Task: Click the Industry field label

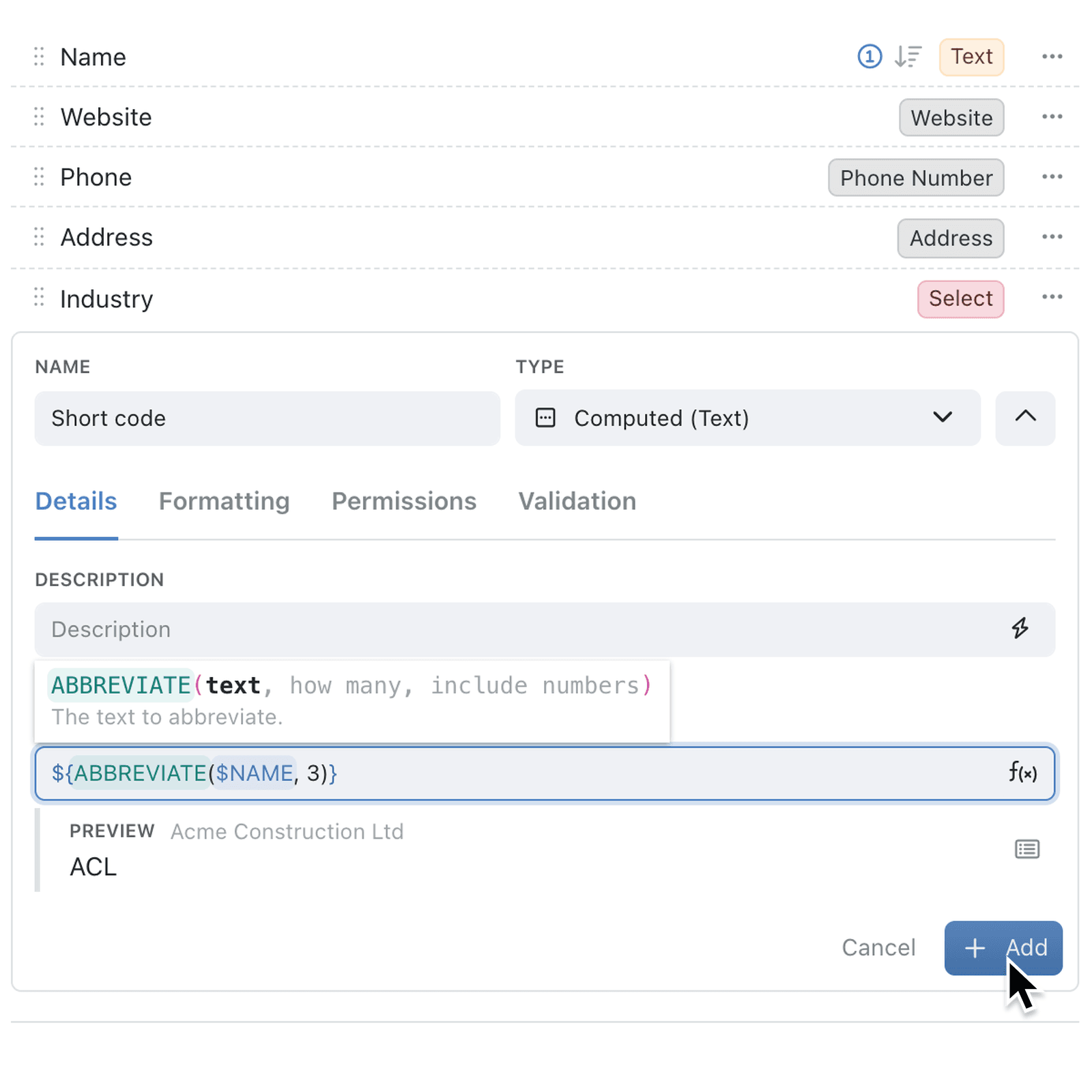Action: pos(106,298)
